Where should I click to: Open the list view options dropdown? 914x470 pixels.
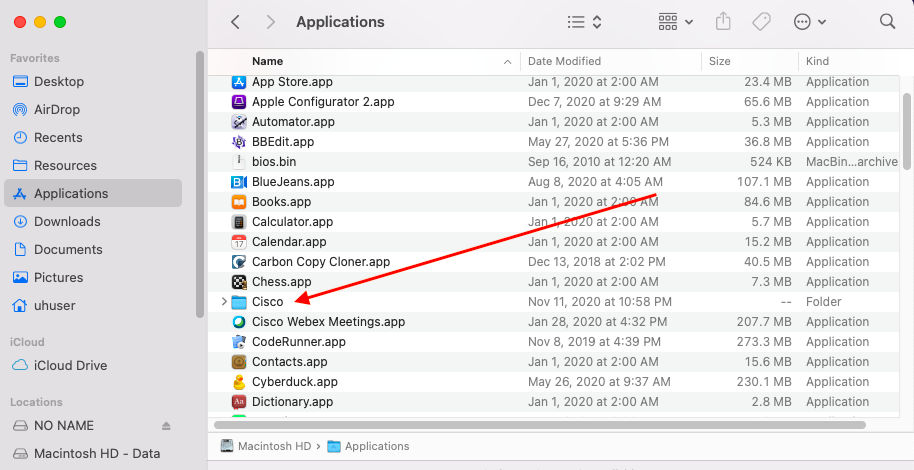tap(585, 22)
